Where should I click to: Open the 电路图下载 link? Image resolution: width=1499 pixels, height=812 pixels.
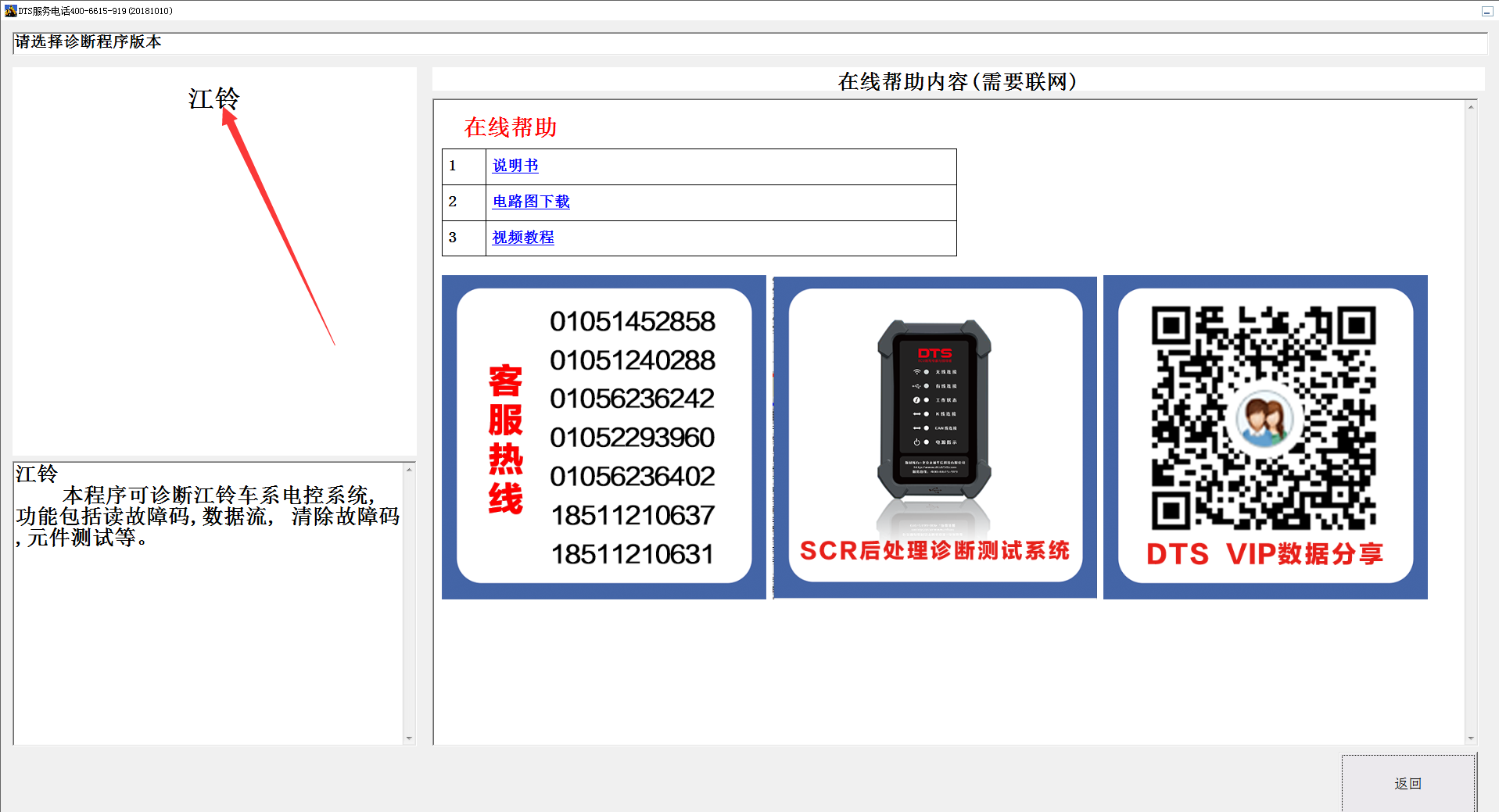coord(531,202)
